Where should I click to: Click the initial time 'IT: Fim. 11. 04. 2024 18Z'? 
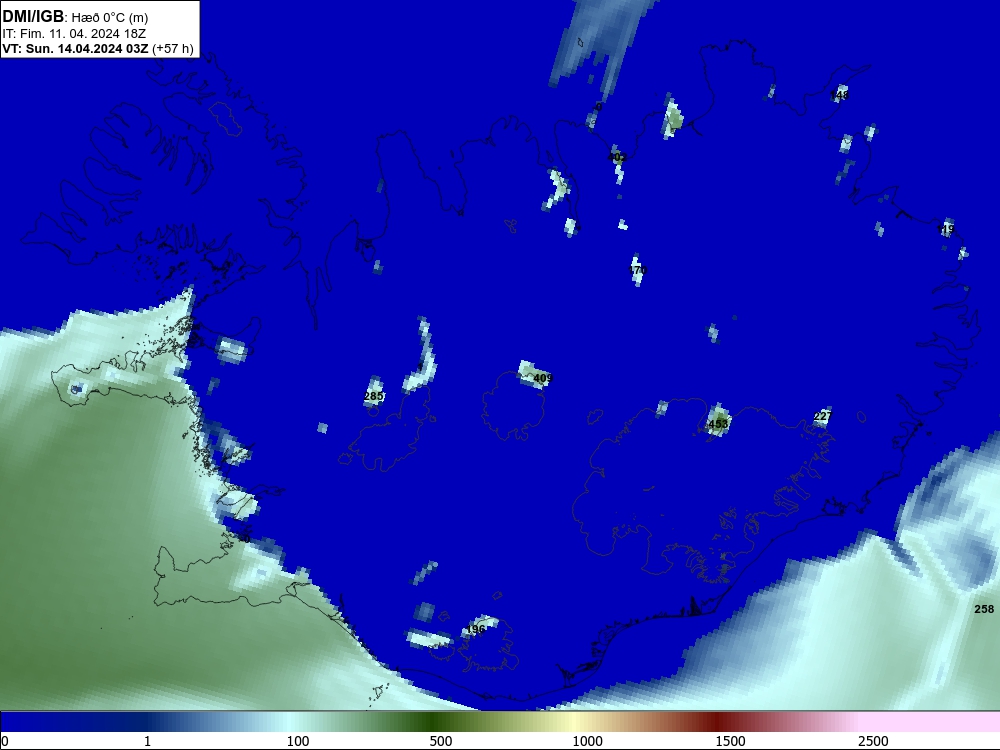[74, 33]
